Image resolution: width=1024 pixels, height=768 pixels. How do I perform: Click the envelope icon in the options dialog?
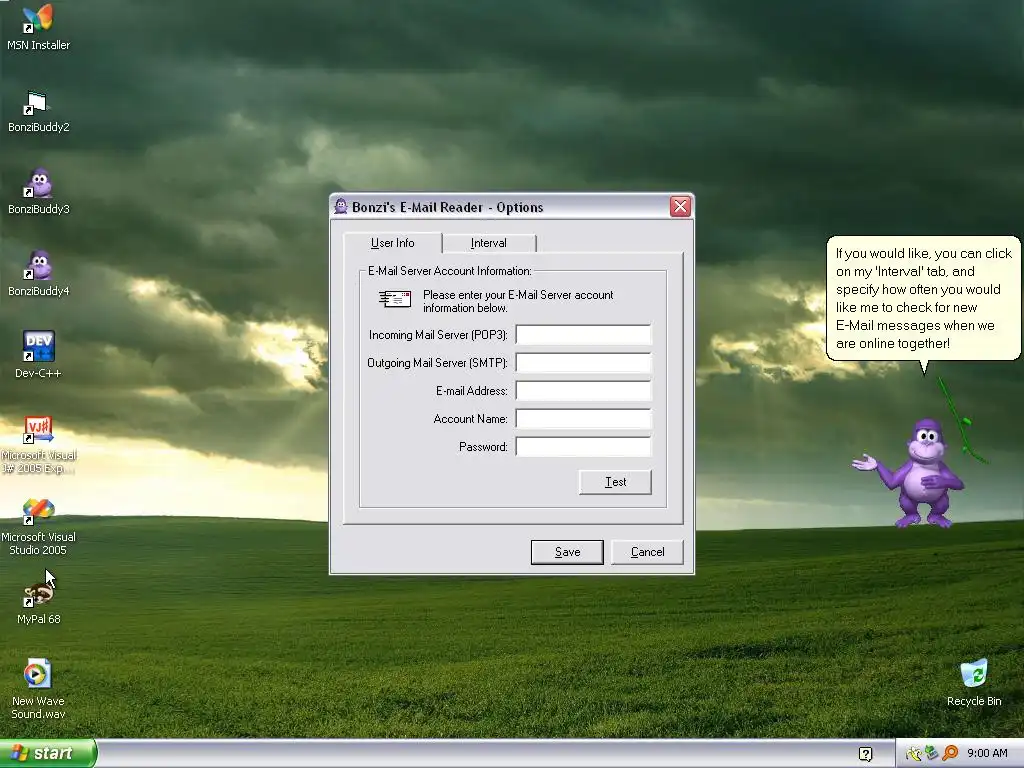(395, 299)
